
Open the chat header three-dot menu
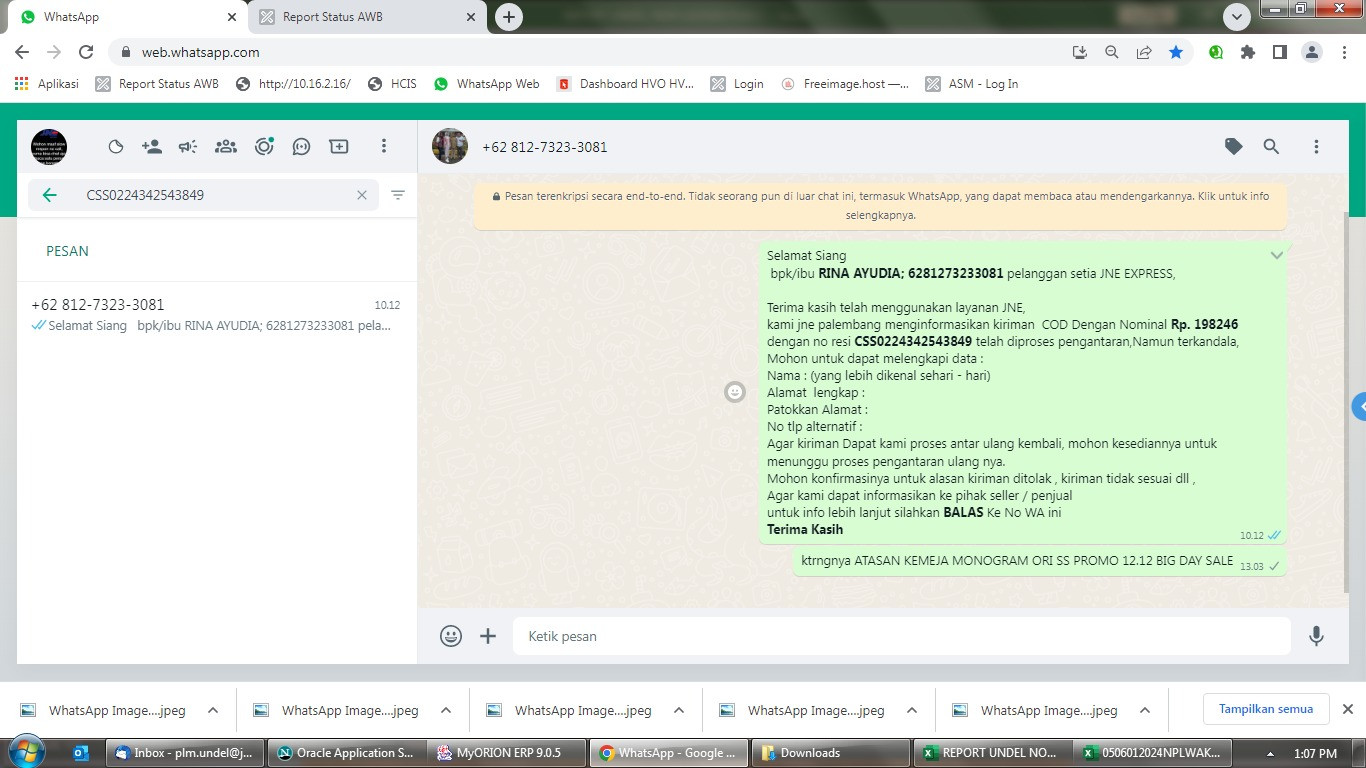click(x=1316, y=146)
